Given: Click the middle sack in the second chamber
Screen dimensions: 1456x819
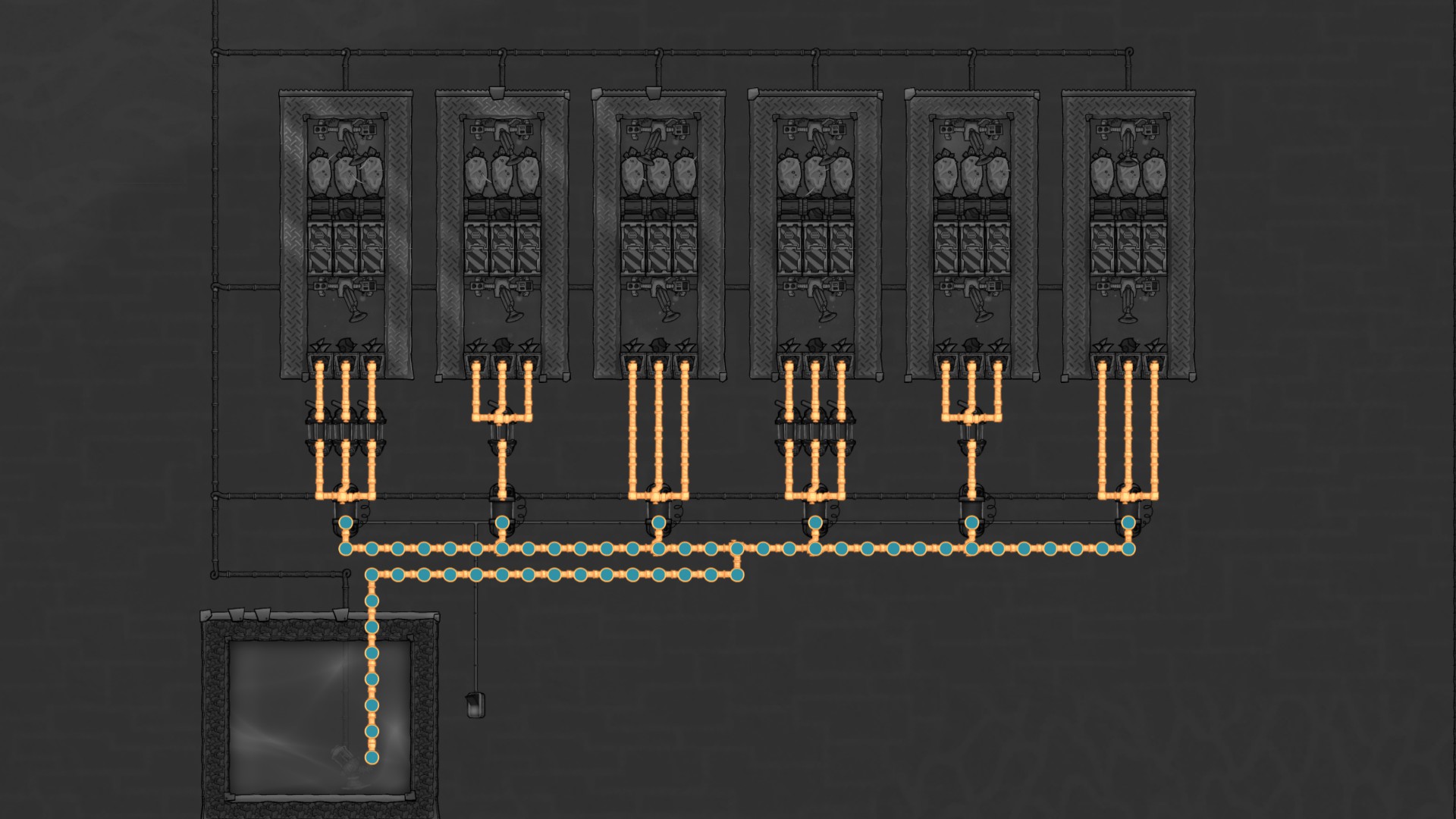Looking at the screenshot, I should [502, 176].
